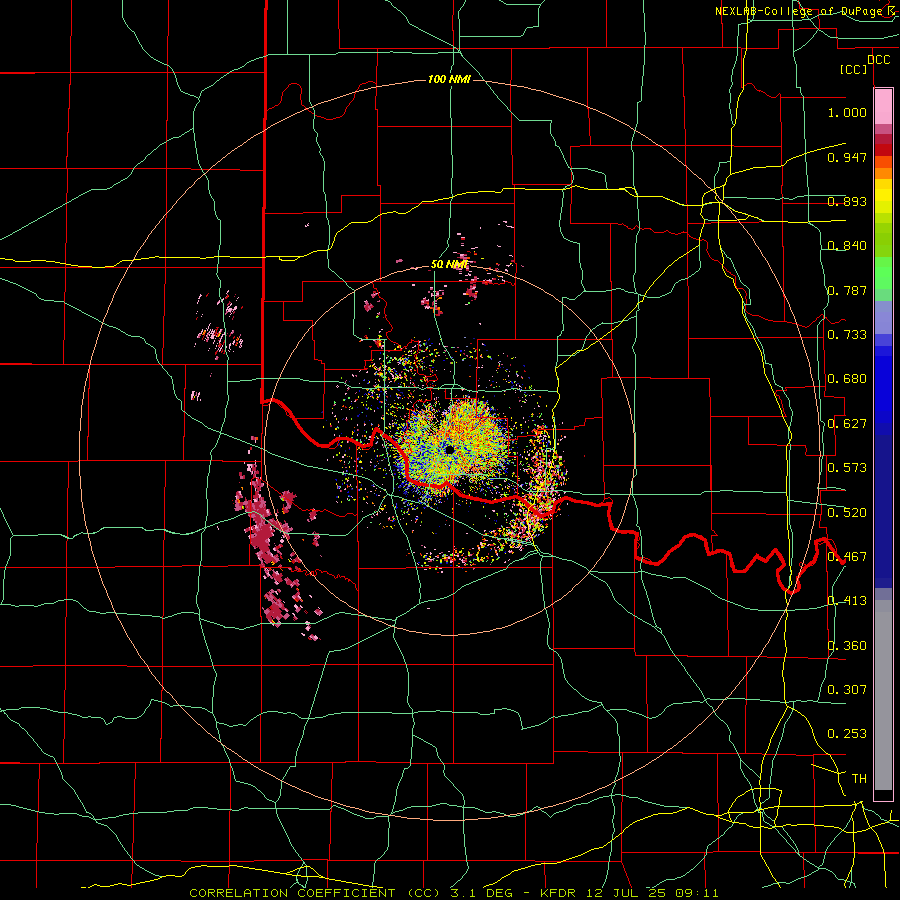Select the 0.413 legend value
Image resolution: width=900 pixels, height=900 pixels.
(847, 601)
